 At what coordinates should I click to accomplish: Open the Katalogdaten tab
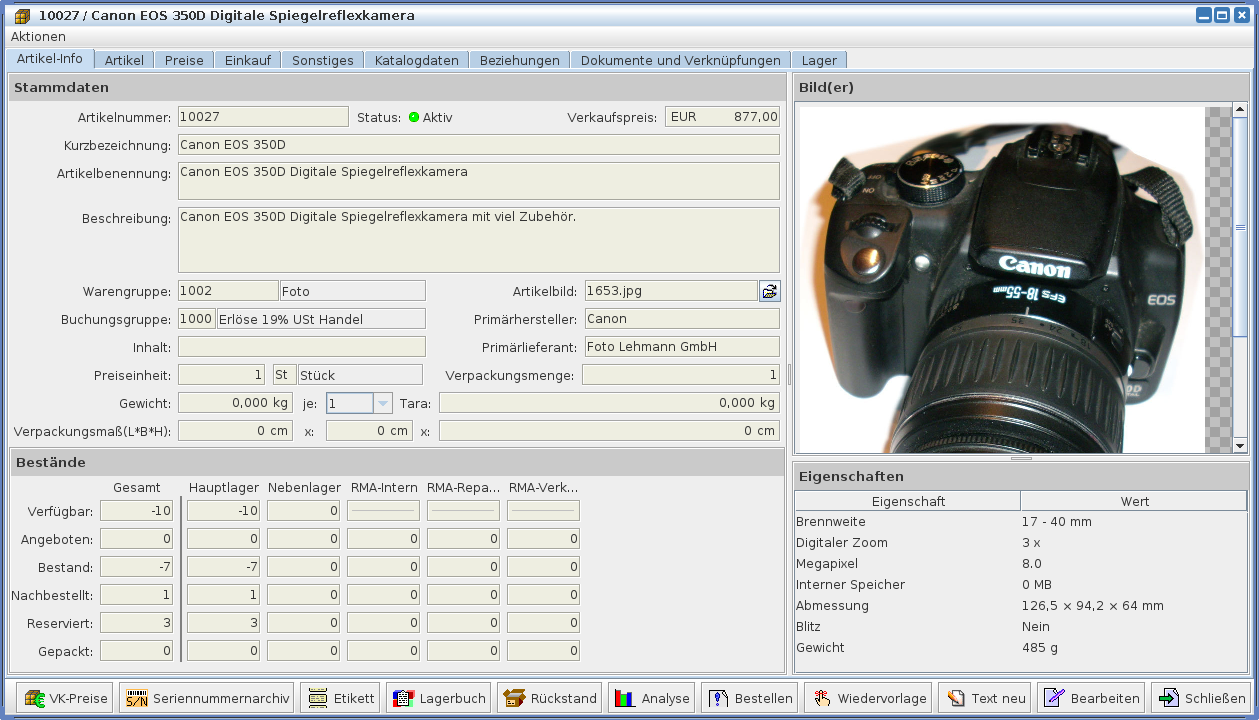pos(416,60)
